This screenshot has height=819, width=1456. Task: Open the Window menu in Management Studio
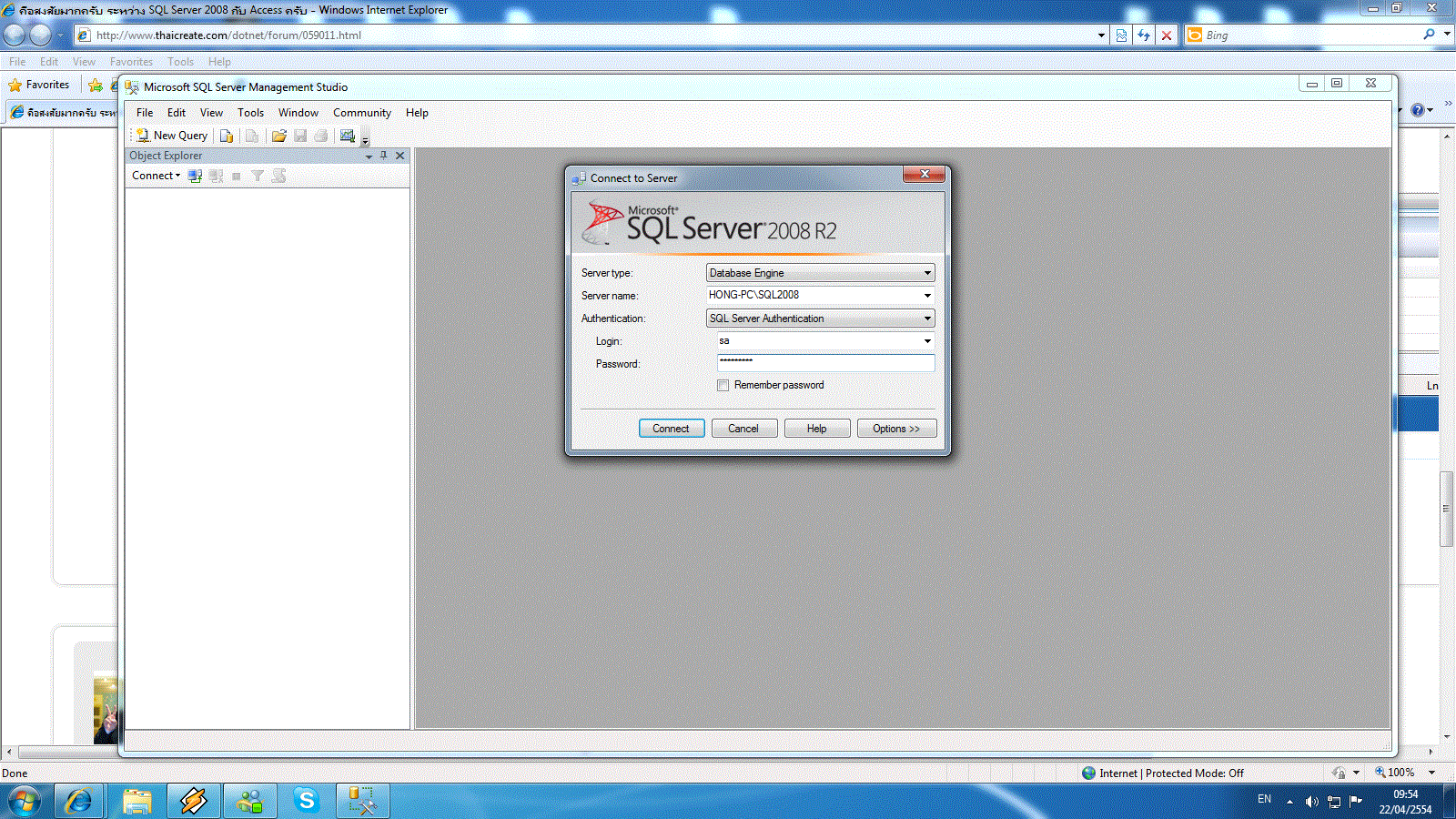coord(298,113)
